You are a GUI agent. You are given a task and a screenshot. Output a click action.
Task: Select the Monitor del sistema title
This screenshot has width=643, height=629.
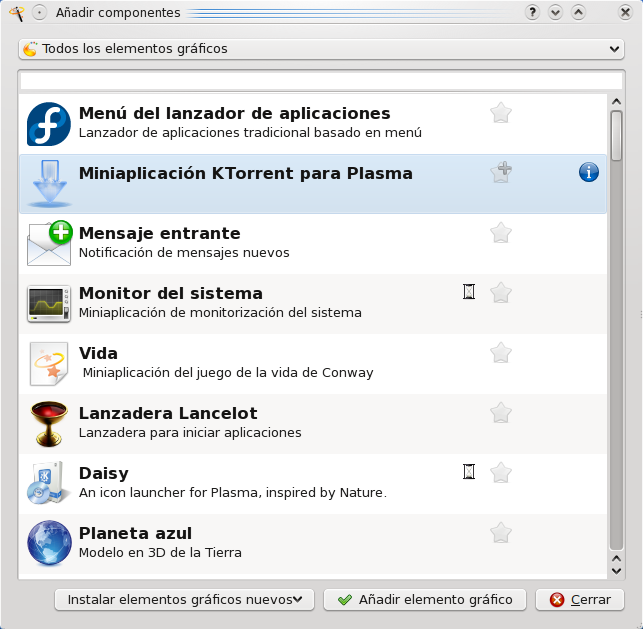171,293
